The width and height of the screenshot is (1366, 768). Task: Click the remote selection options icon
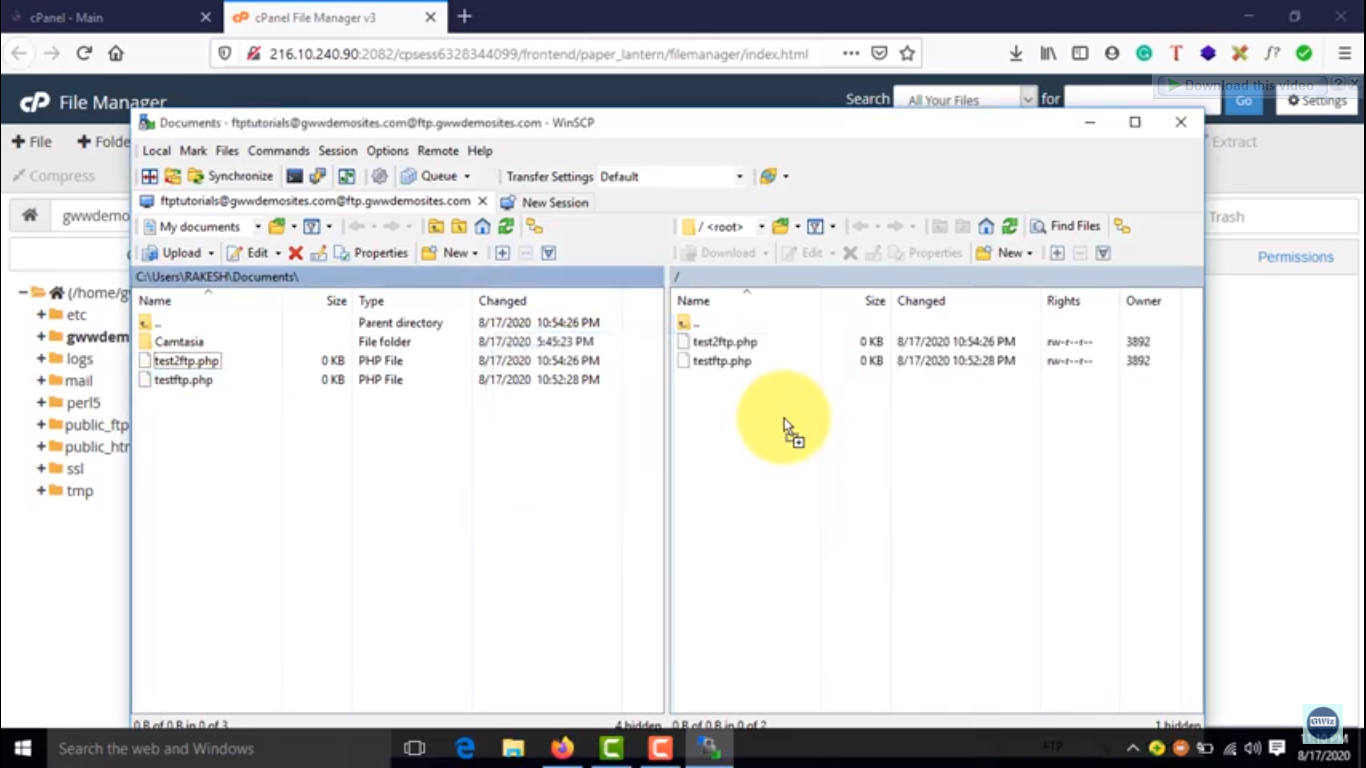coord(1103,253)
